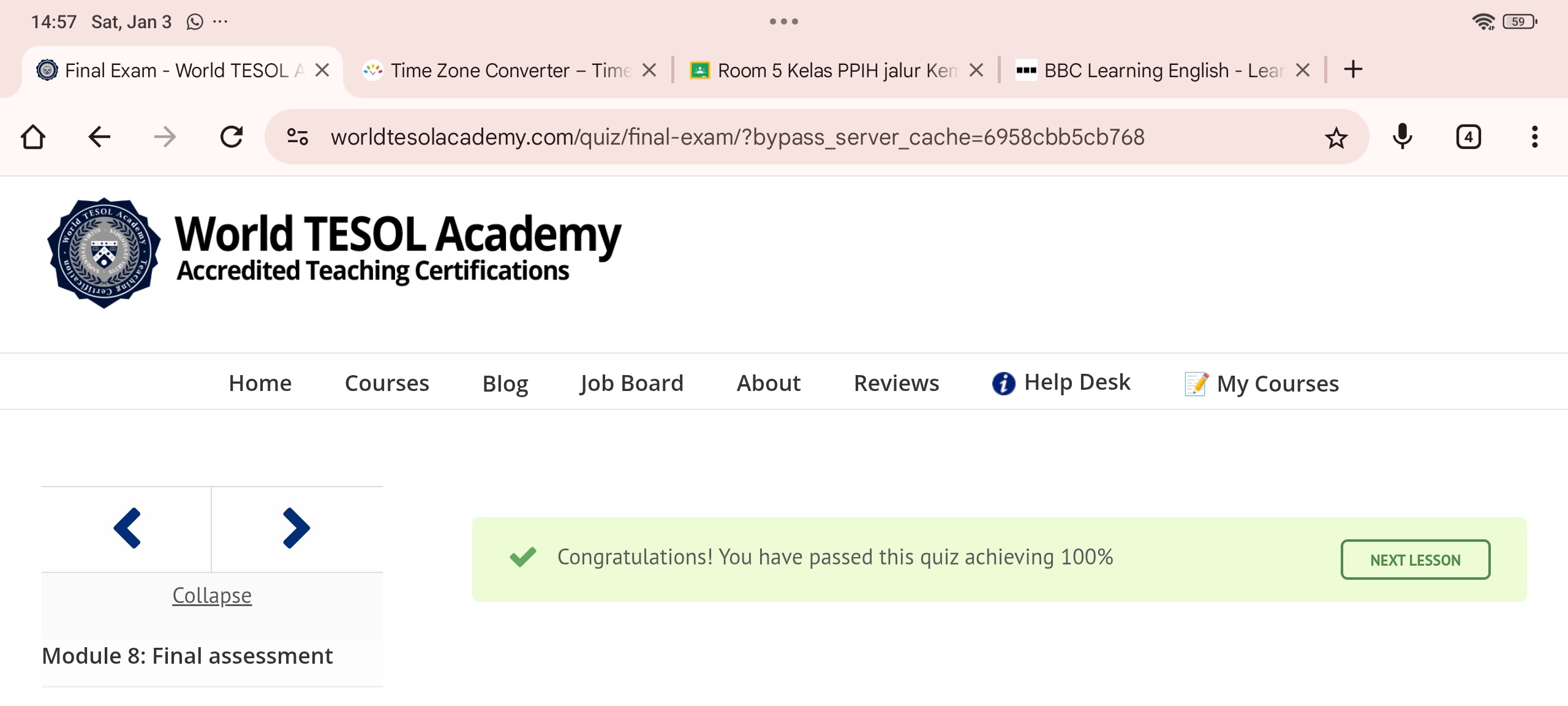Go back with the back arrow
The width and height of the screenshot is (1568, 706).
point(99,137)
